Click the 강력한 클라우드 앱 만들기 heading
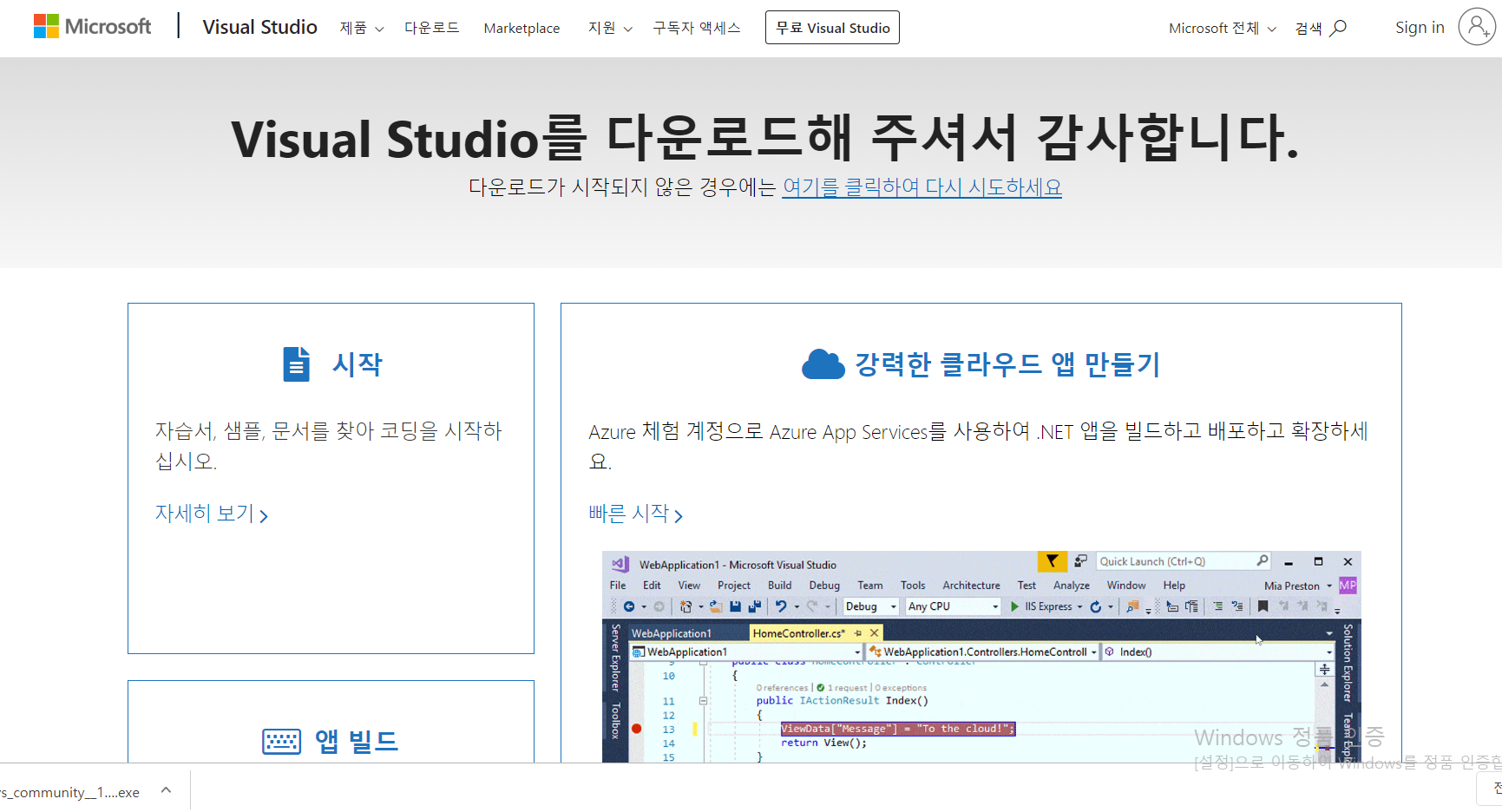Image resolution: width=1502 pixels, height=812 pixels. click(1007, 364)
